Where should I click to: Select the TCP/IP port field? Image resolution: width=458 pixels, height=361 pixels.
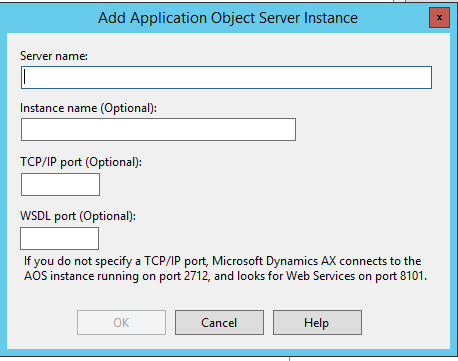(60, 184)
